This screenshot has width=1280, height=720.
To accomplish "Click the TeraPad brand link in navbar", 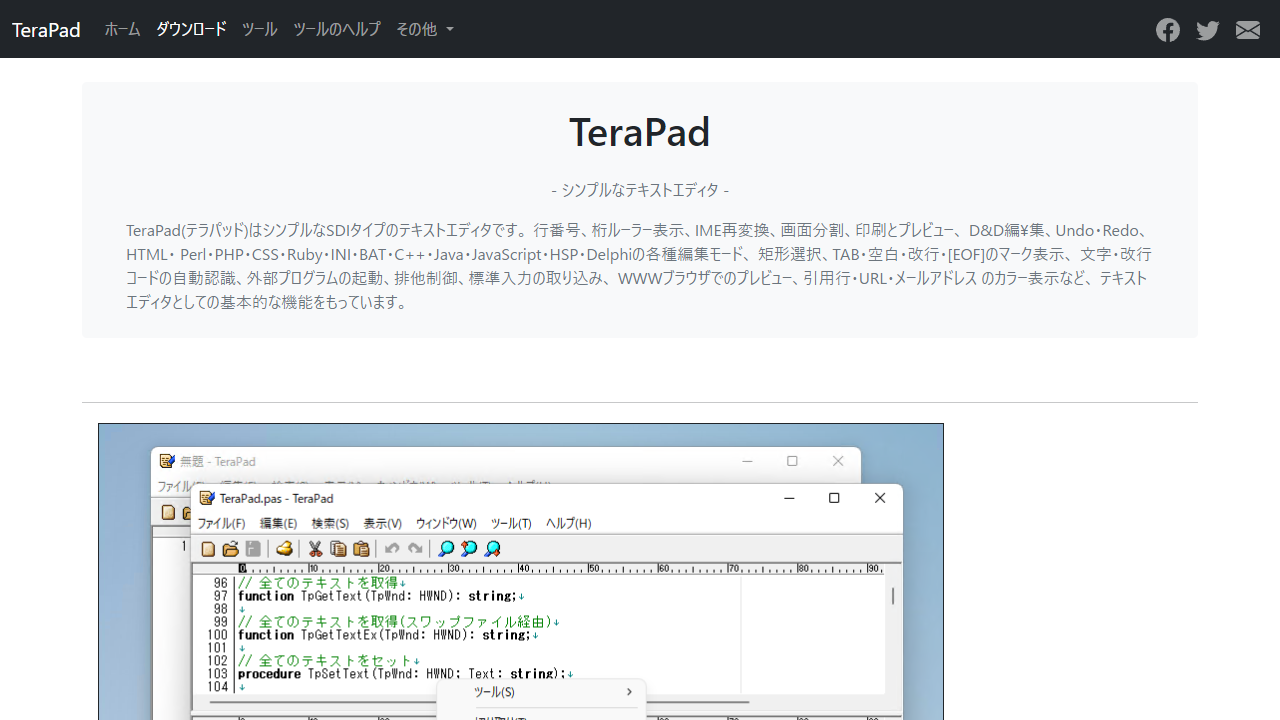I will (46, 29).
